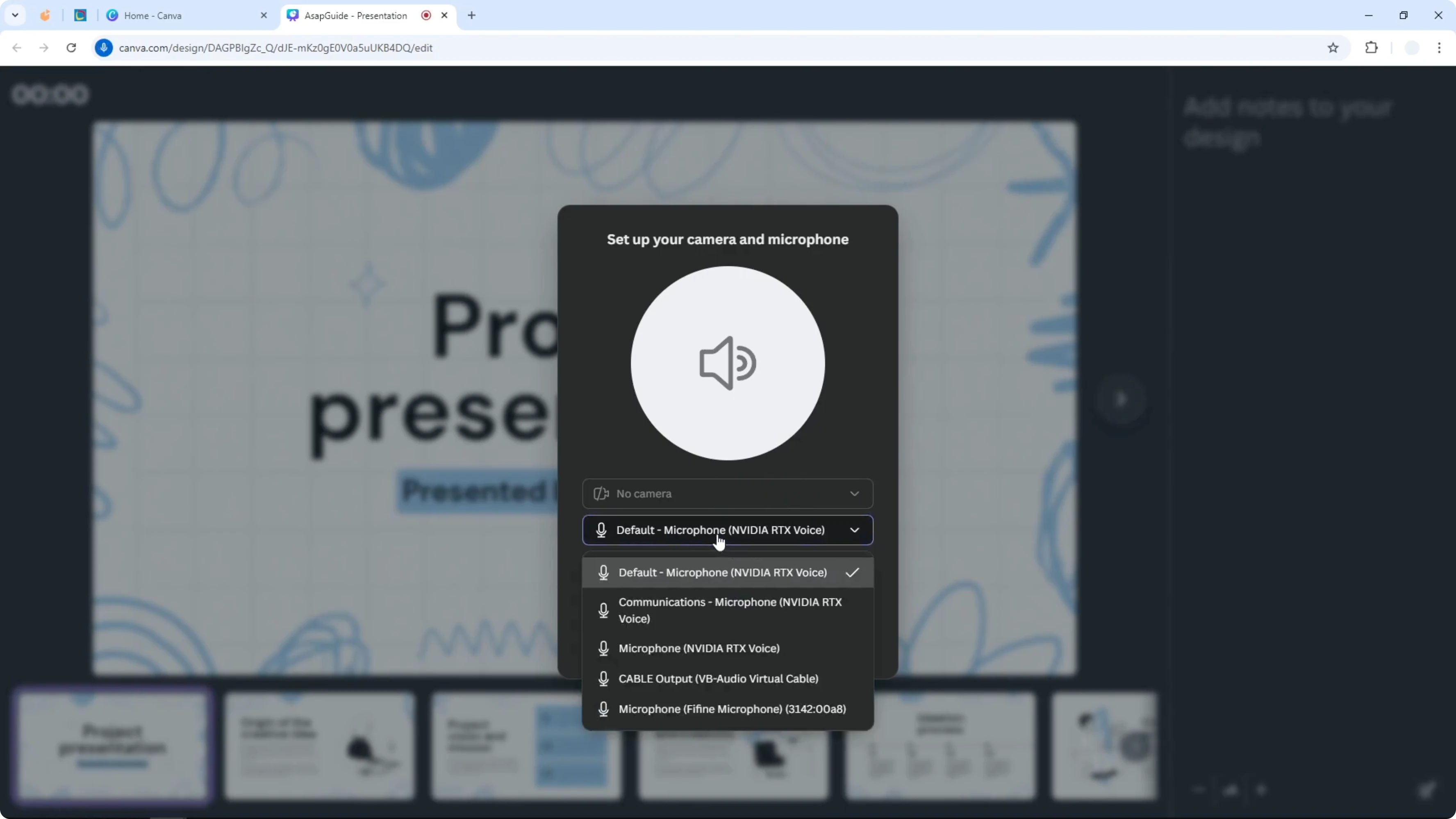Minimize the browser window
1456x819 pixels.
1368,15
